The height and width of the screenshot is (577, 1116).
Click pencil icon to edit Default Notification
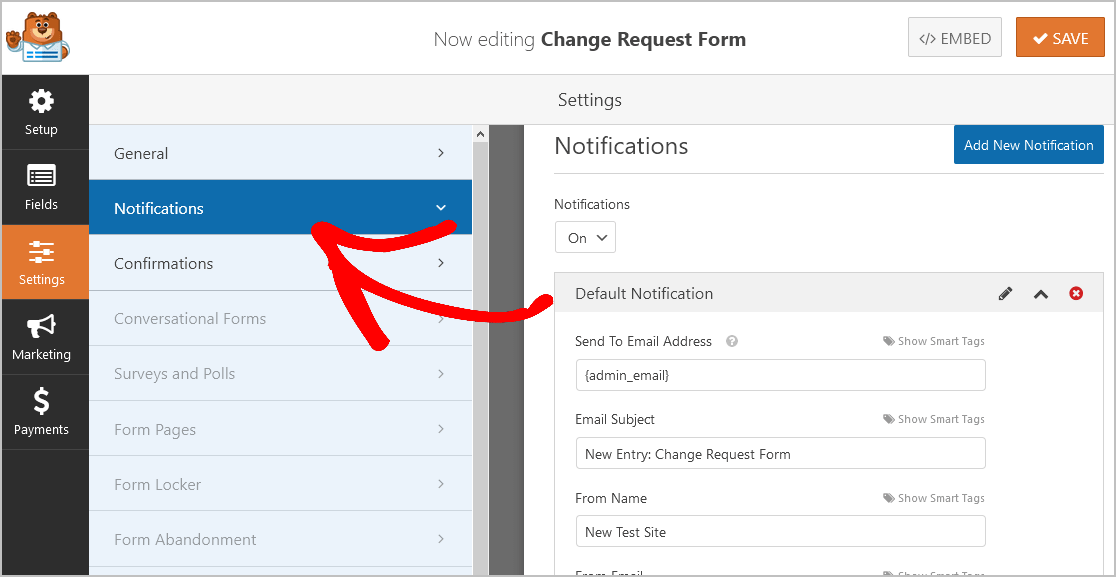(1005, 294)
